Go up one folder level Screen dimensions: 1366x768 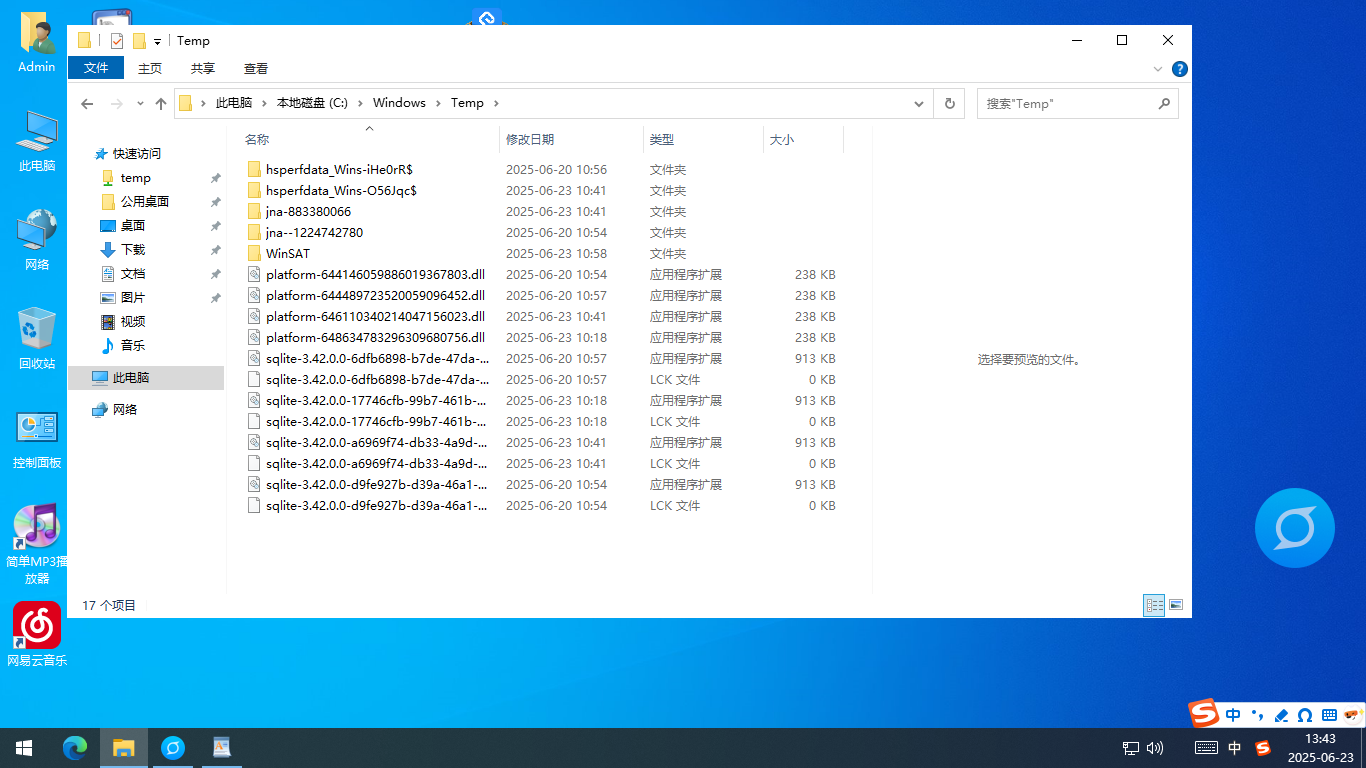[161, 104]
